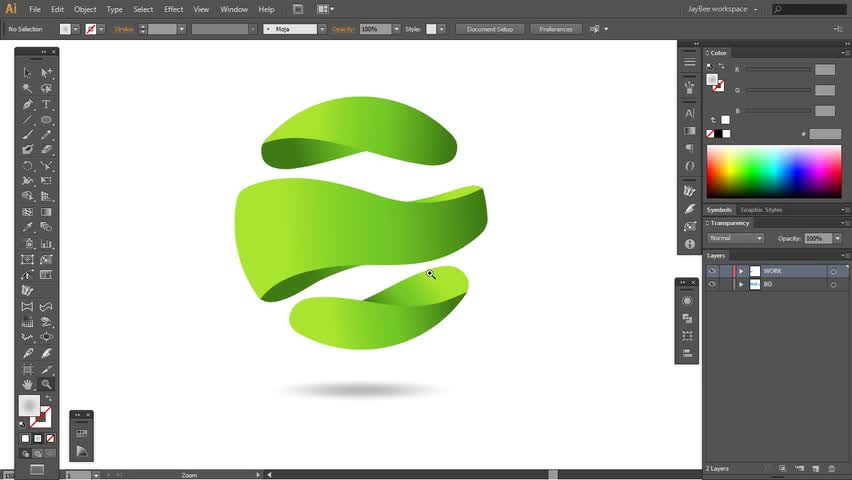Open the Info panel icon
The image size is (852, 480).
point(690,244)
